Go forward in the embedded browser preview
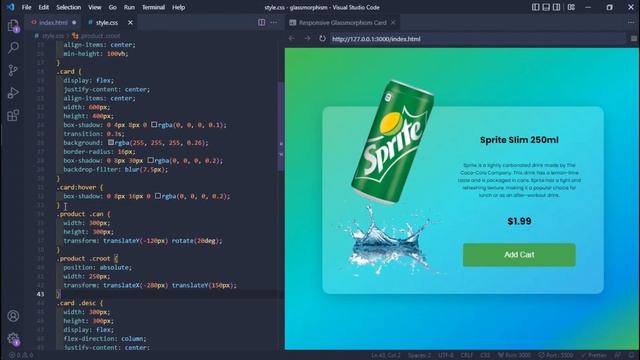Image resolution: width=640 pixels, height=360 pixels. tap(307, 38)
